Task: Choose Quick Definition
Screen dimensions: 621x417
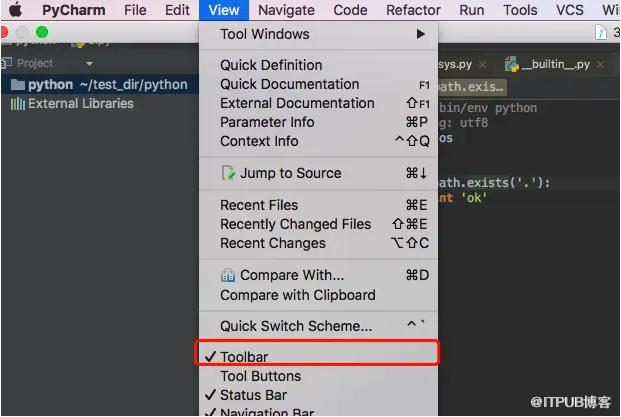Action: pos(318,65)
